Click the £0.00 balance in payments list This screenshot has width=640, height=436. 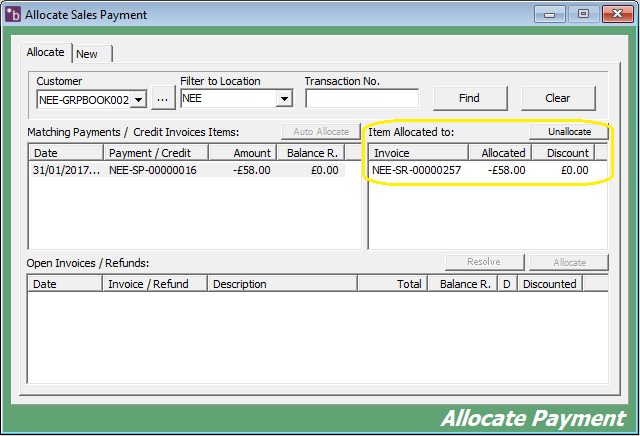[x=324, y=170]
